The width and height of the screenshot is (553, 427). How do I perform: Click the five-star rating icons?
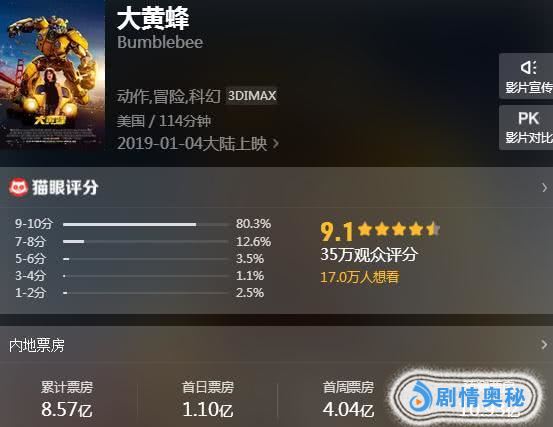(399, 229)
